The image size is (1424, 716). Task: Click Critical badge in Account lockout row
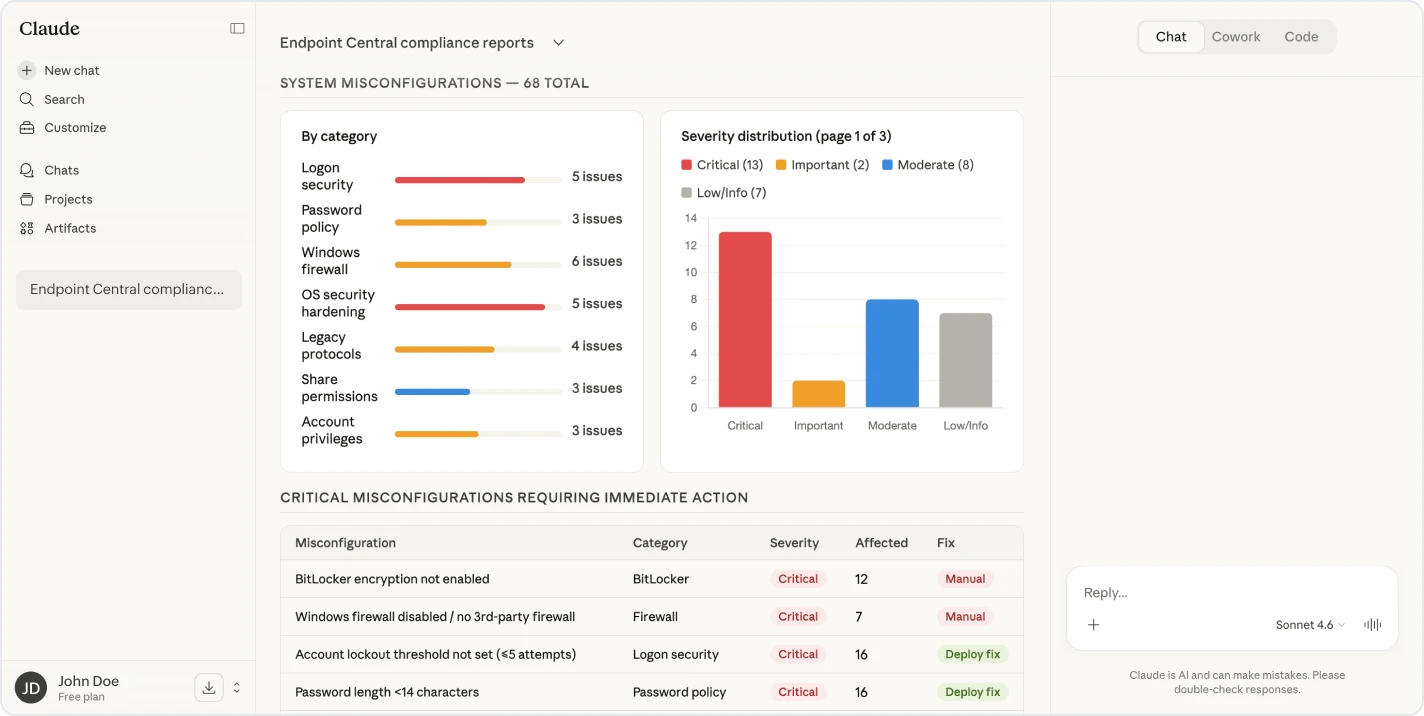[798, 654]
